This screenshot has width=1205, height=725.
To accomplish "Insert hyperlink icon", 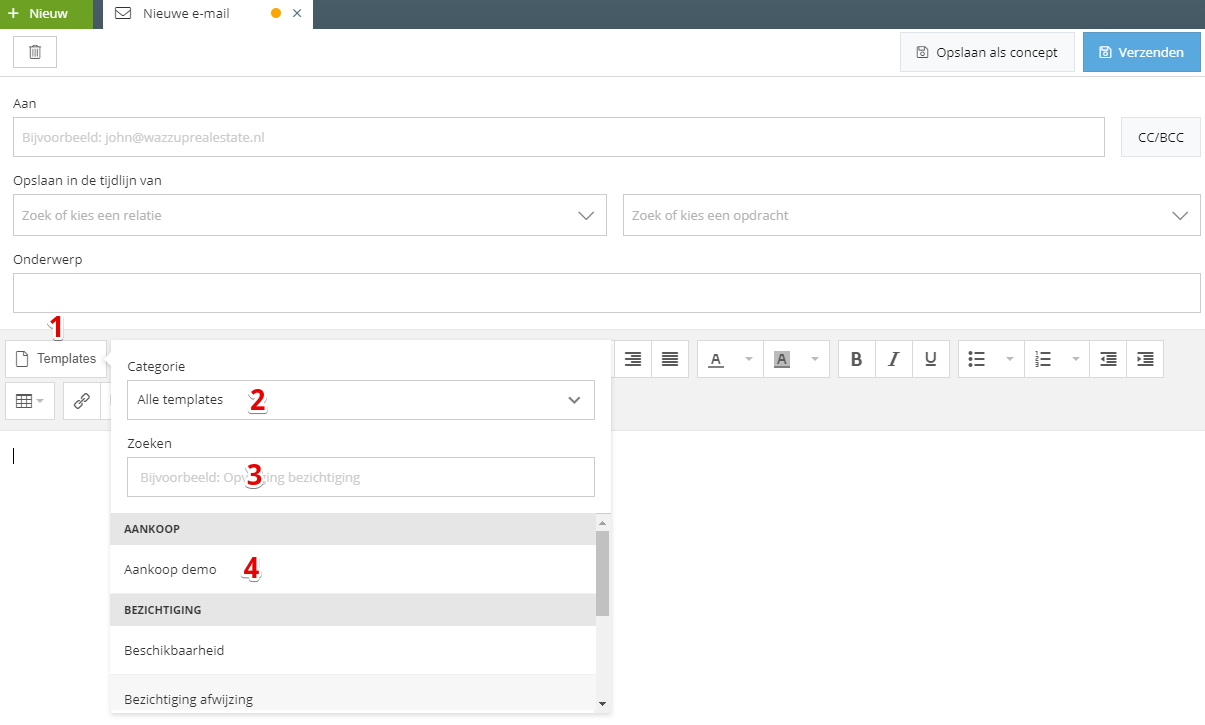I will click(x=82, y=401).
